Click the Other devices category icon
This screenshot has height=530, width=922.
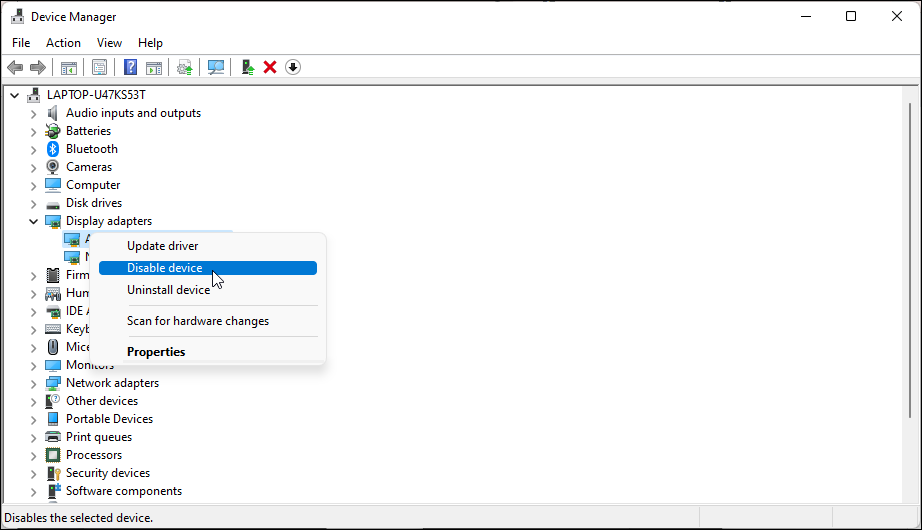click(x=53, y=401)
